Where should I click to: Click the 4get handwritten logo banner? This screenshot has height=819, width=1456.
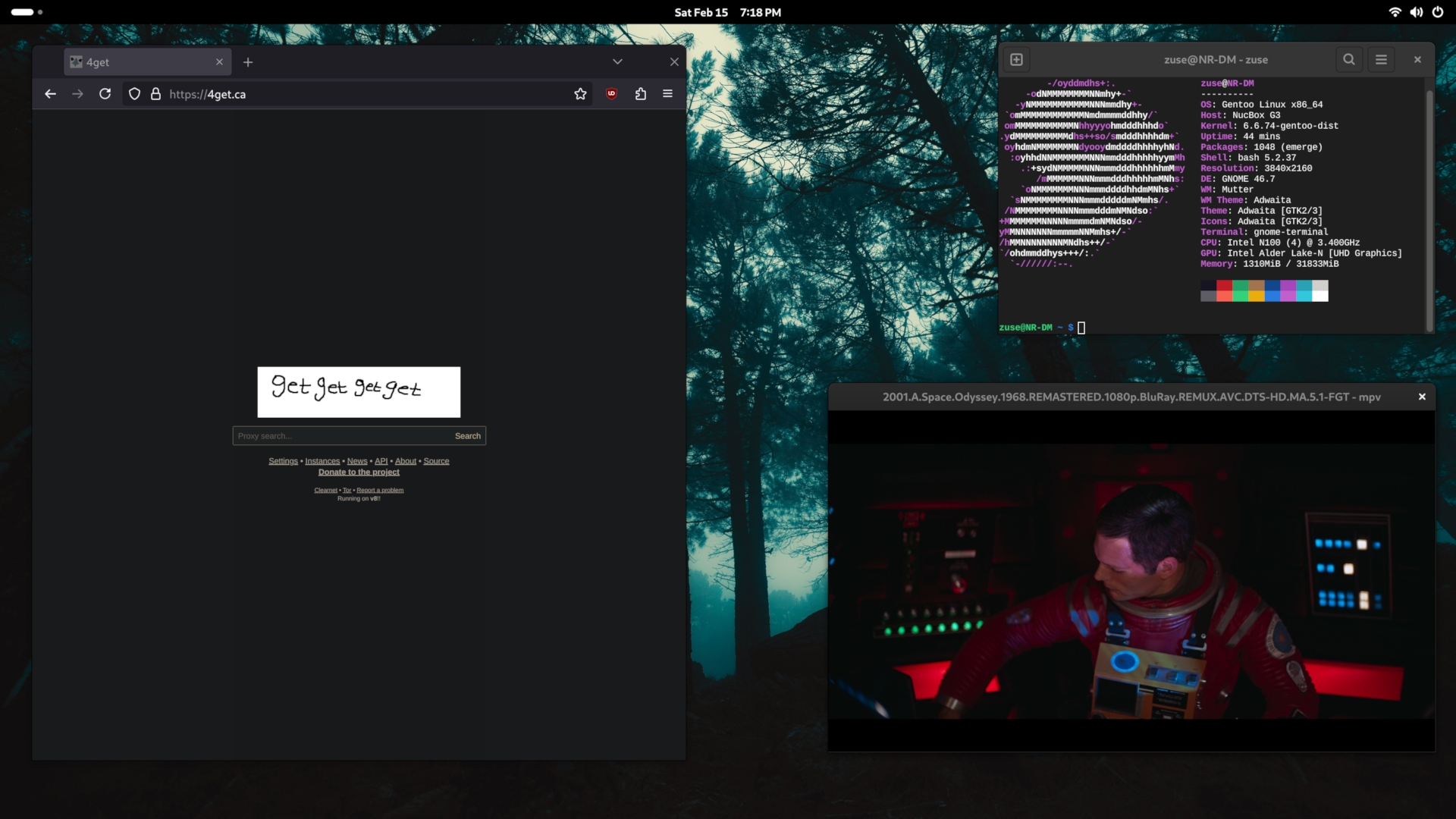click(x=359, y=392)
